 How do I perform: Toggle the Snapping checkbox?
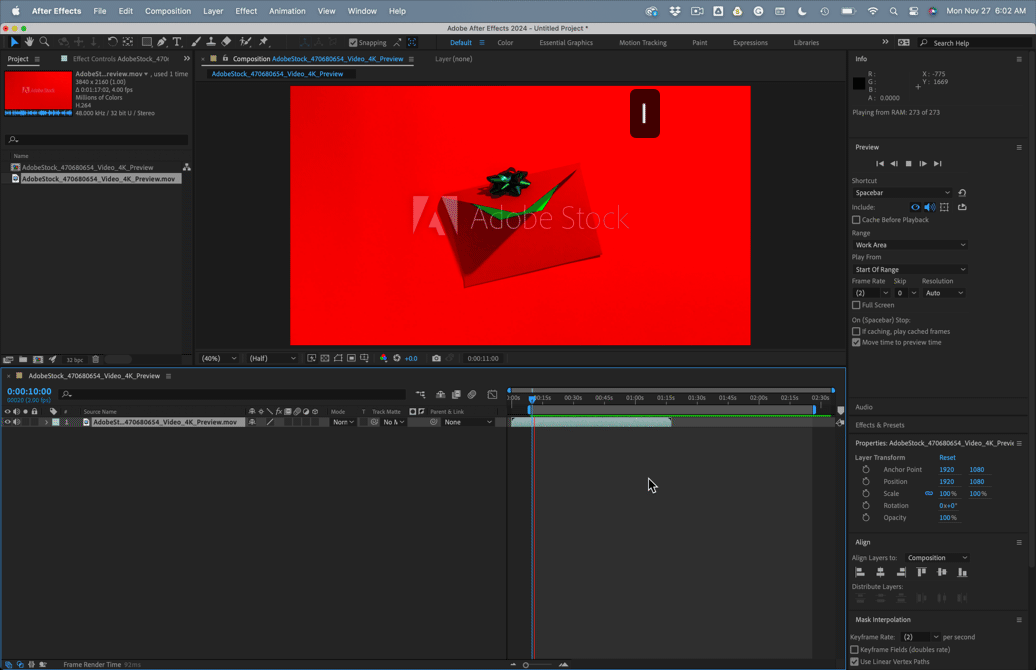click(353, 42)
